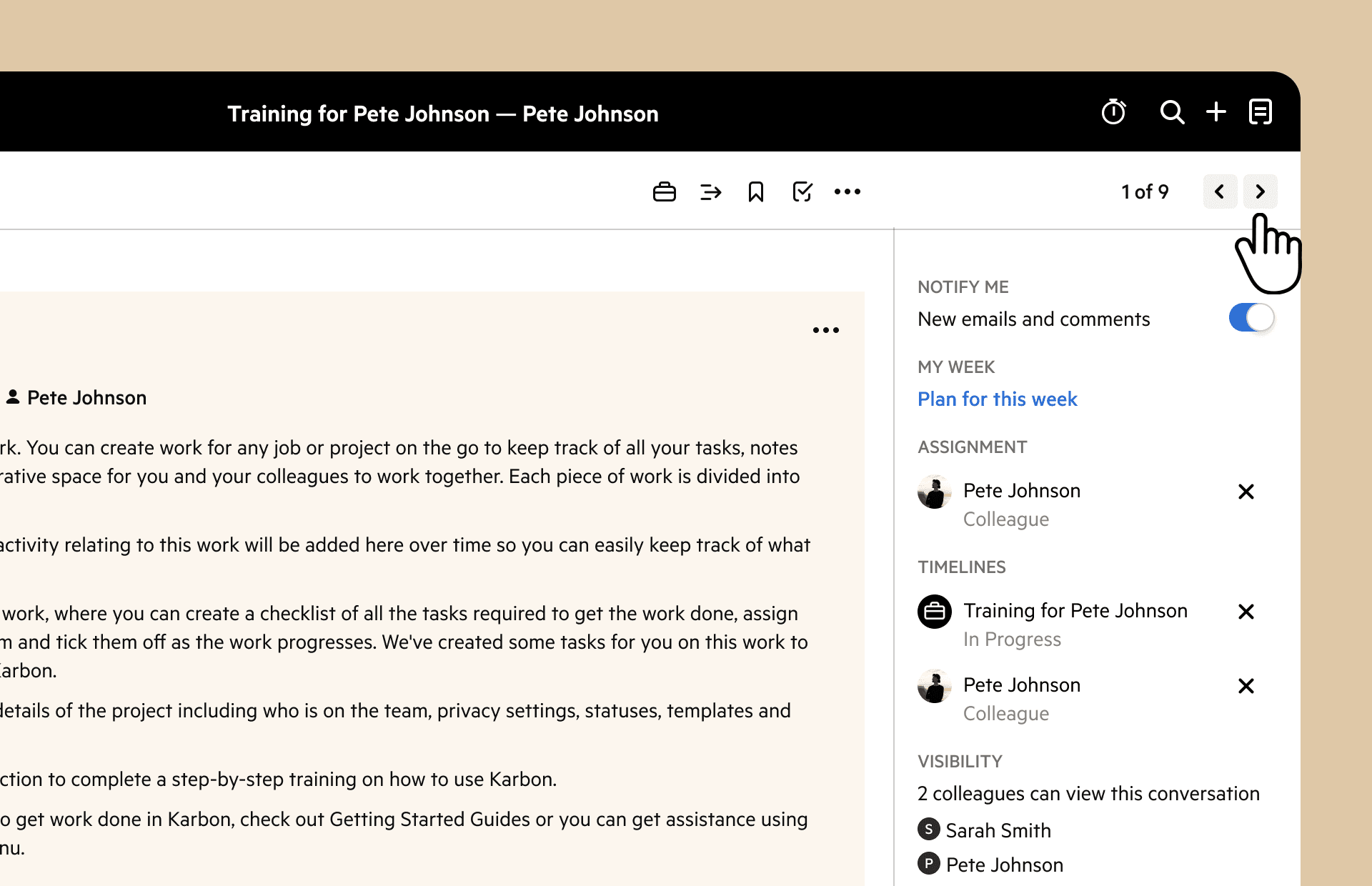Remove Pete Johnson from Assignment
This screenshot has height=886, width=1372.
coord(1246,492)
